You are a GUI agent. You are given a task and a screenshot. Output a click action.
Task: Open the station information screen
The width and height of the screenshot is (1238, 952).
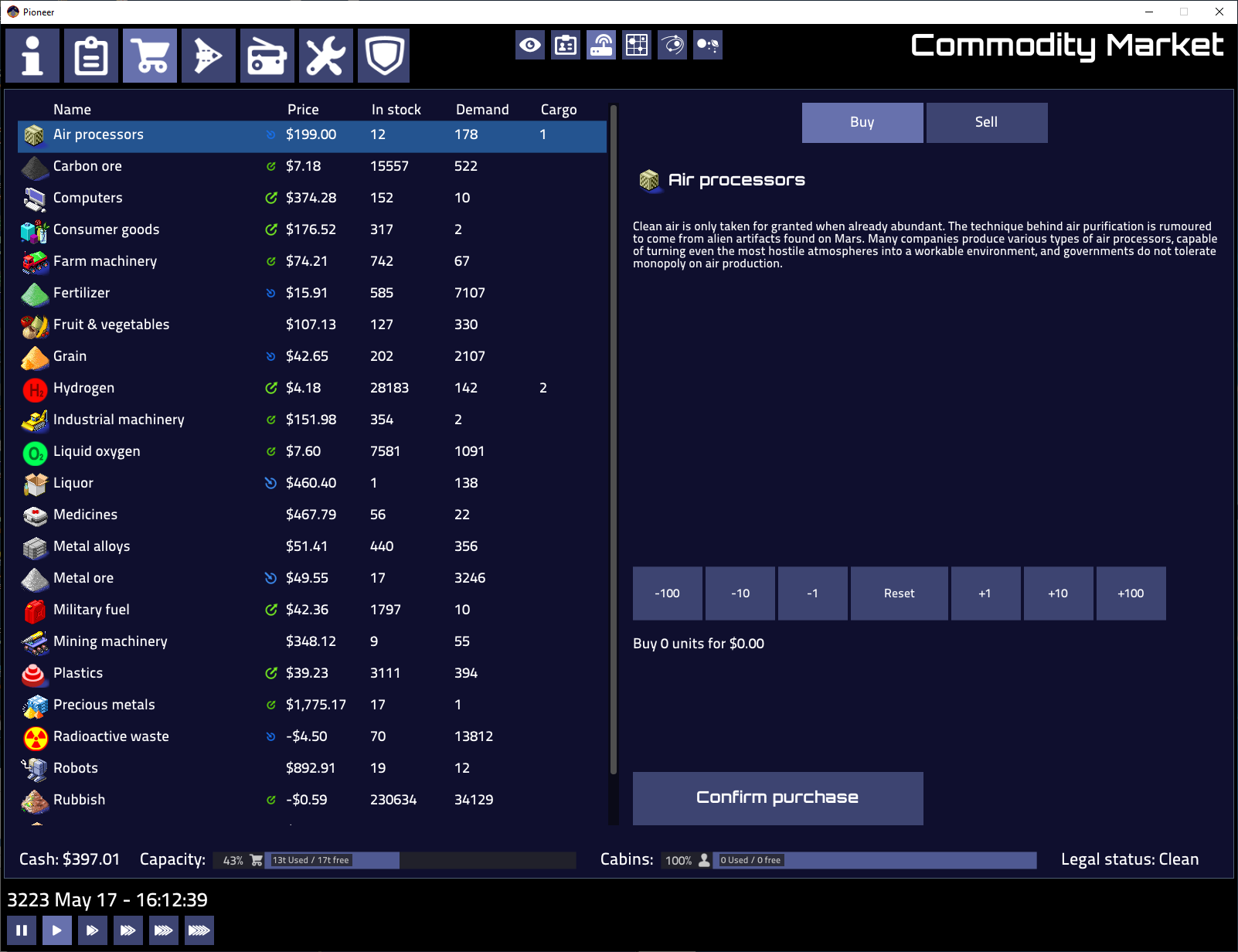click(32, 55)
